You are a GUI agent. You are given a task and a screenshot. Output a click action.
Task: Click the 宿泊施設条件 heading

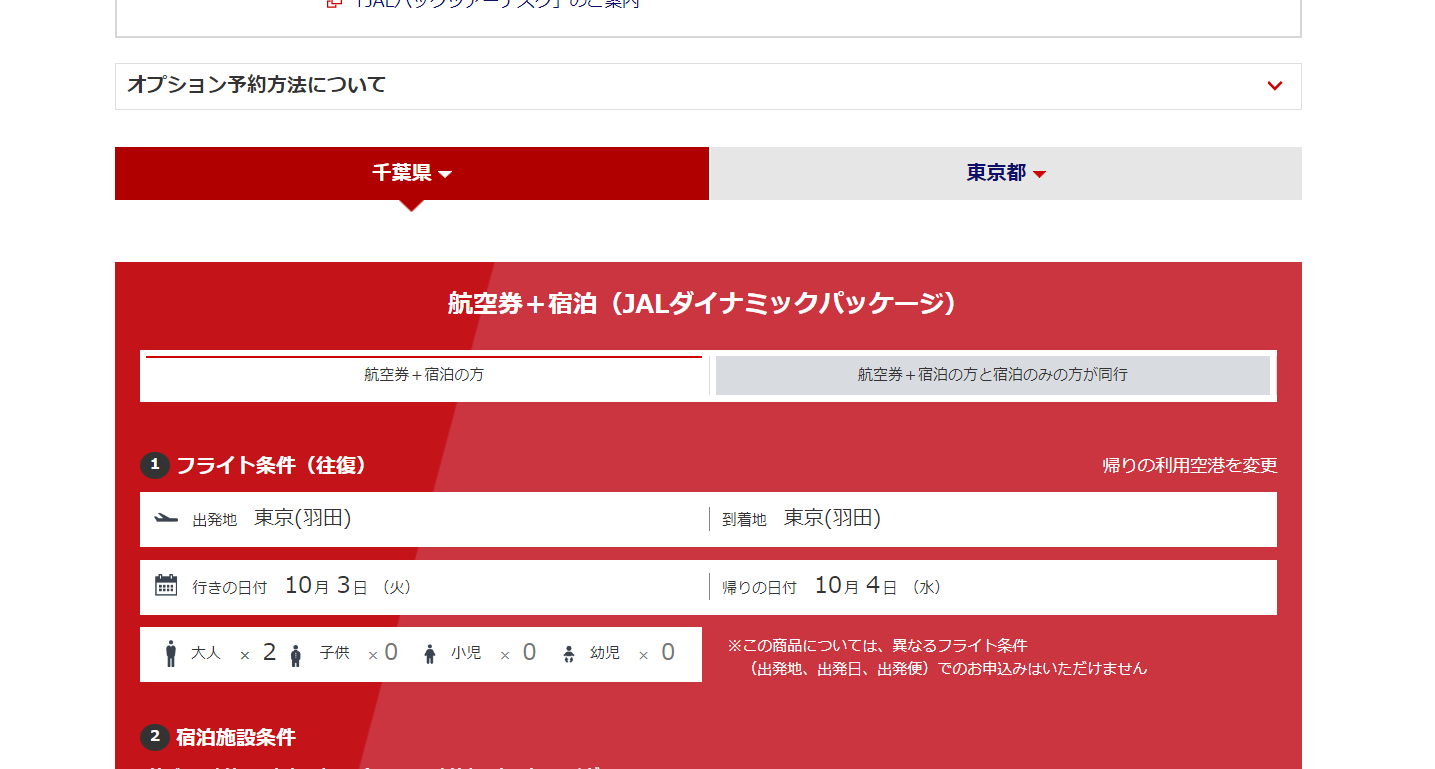[x=236, y=737]
